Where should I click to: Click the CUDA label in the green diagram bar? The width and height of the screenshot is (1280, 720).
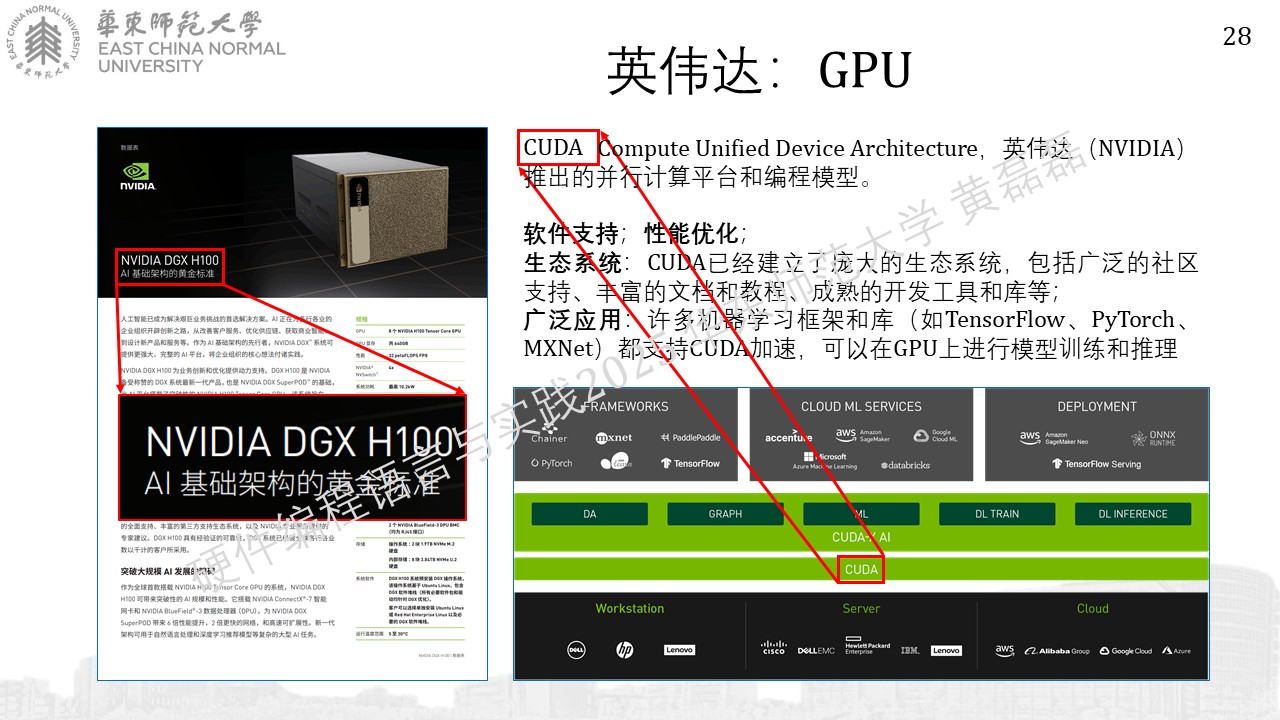tap(861, 570)
